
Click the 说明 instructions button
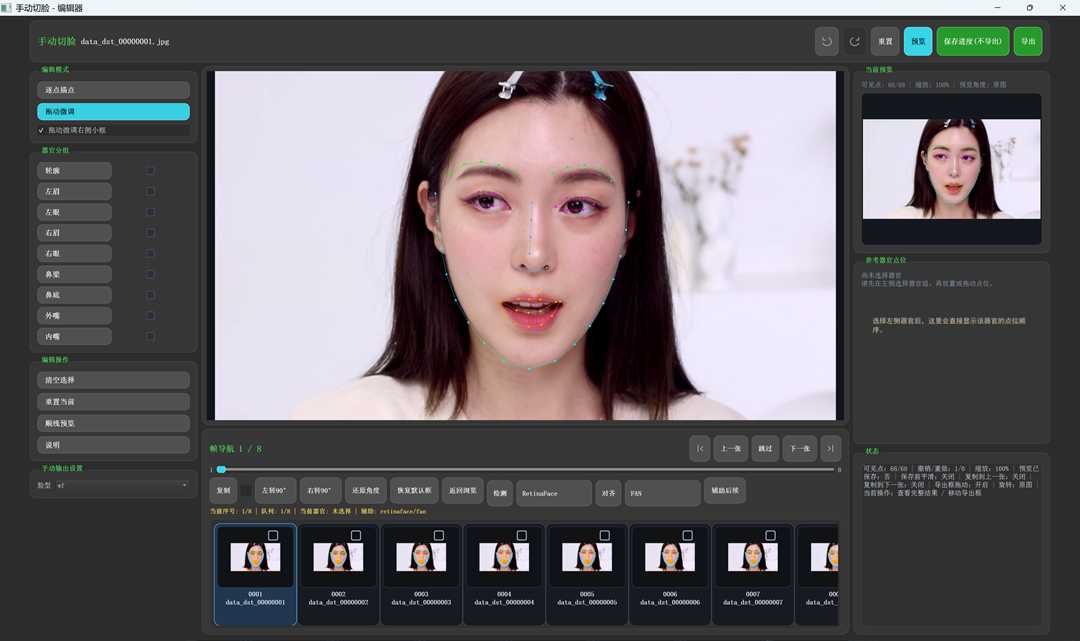[x=114, y=445]
